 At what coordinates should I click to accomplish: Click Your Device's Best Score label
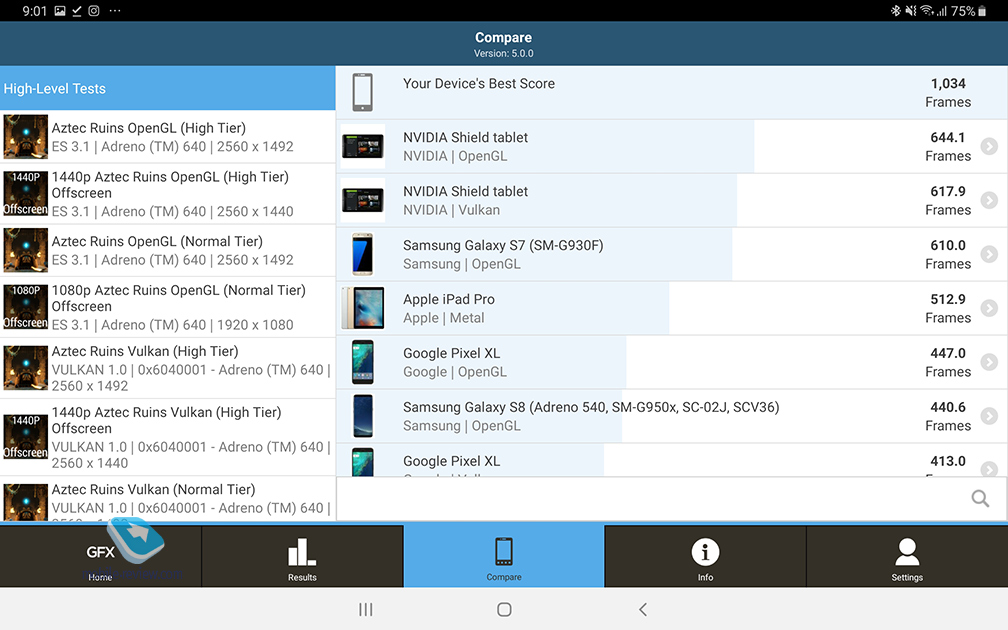tap(479, 84)
